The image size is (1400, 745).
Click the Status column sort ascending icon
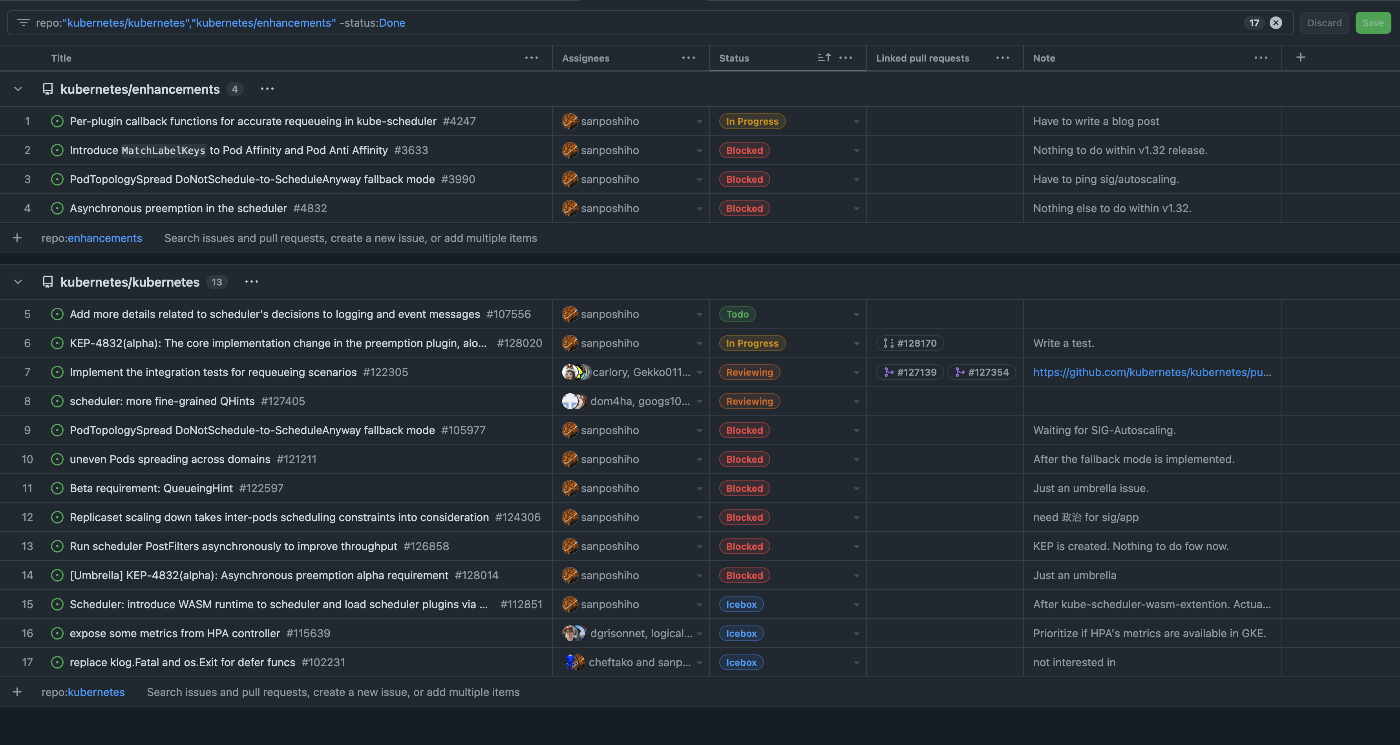point(824,58)
